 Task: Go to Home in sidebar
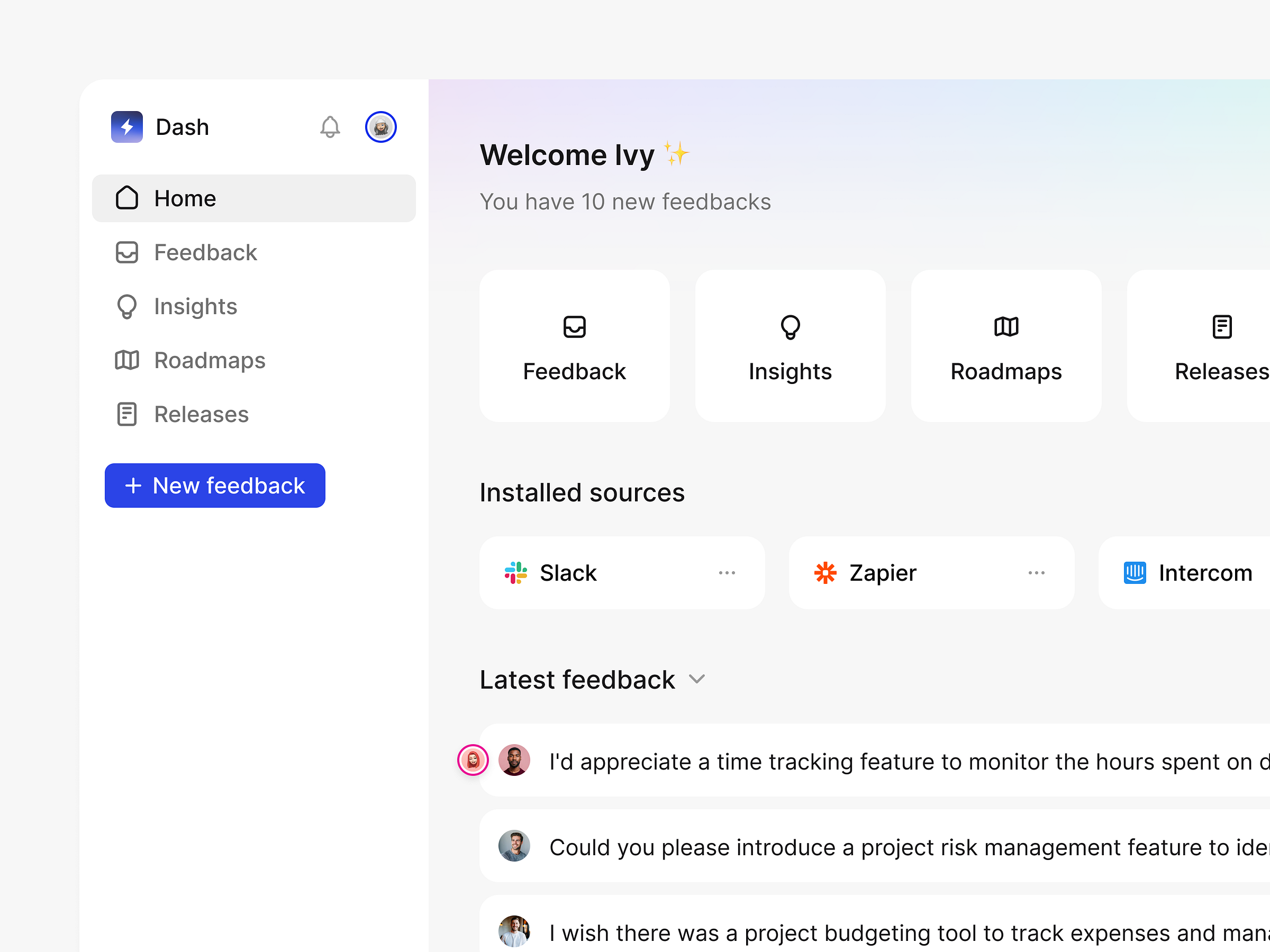click(254, 198)
